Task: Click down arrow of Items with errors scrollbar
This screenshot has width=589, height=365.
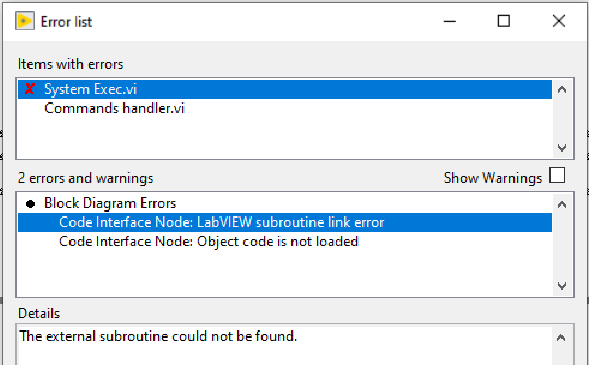Action: pos(562,148)
